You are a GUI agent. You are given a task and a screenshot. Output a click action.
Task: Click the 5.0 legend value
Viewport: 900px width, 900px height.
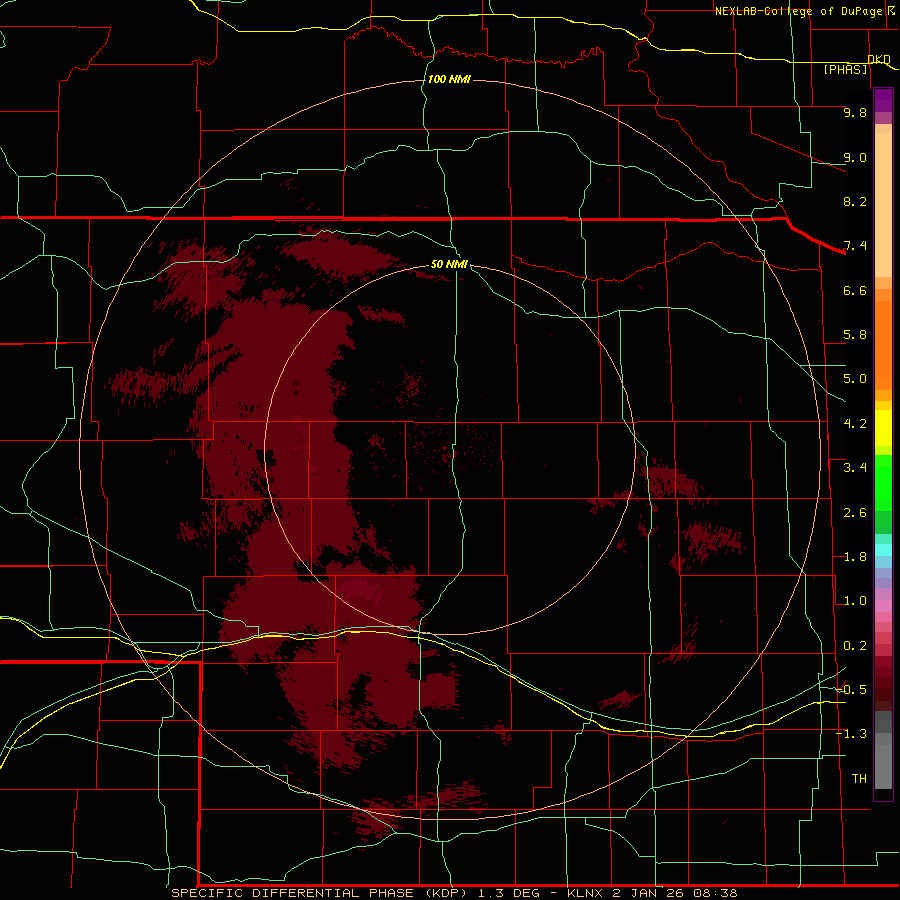(855, 379)
